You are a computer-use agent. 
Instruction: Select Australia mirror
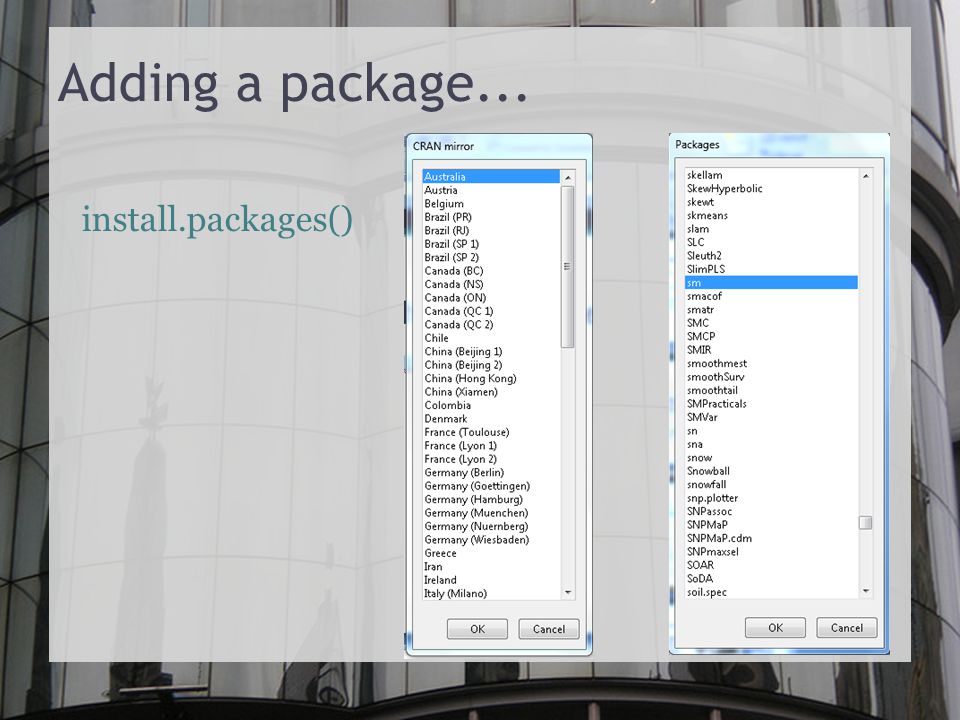click(491, 176)
